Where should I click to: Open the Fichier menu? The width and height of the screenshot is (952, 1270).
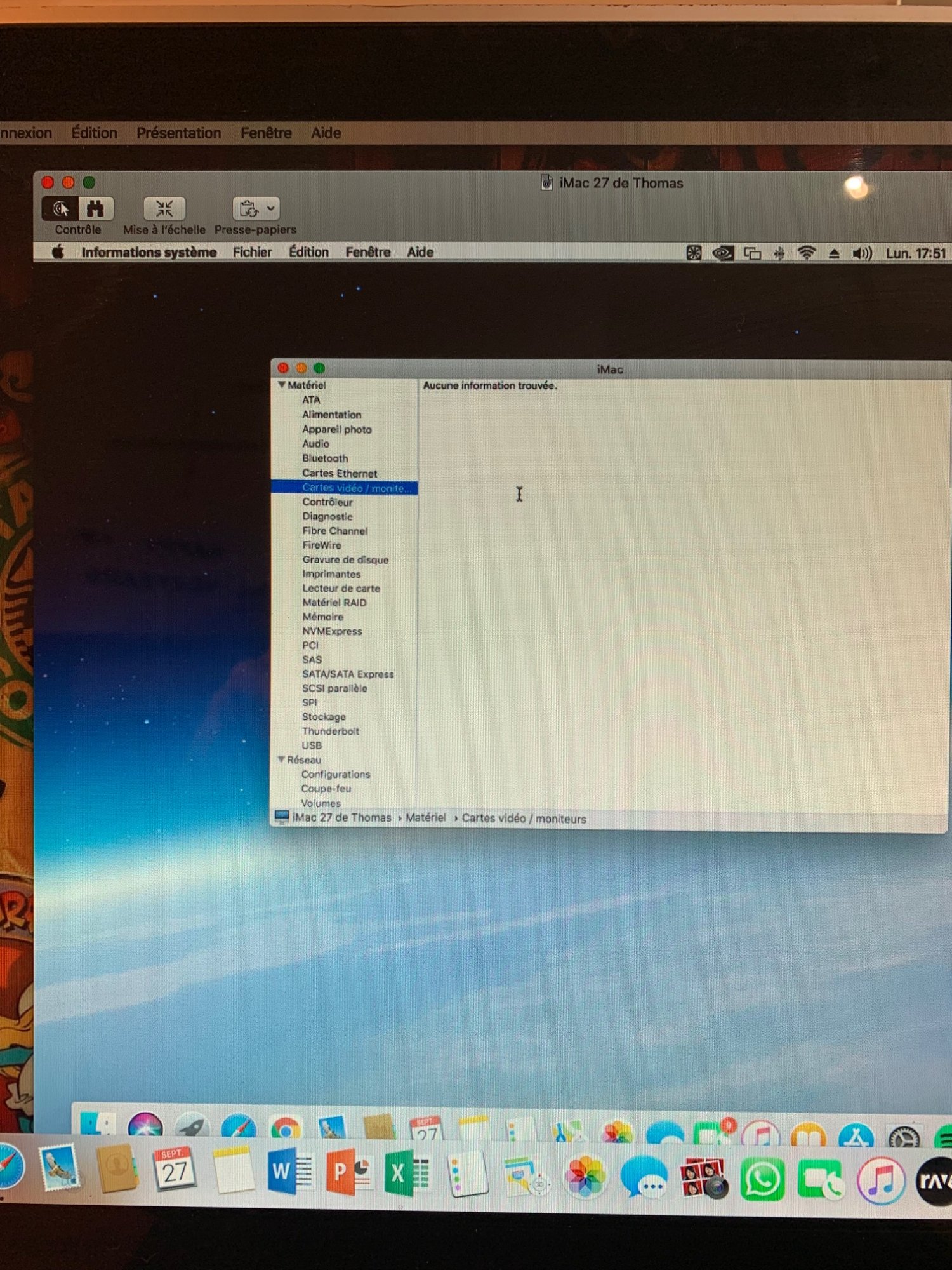coord(252,252)
